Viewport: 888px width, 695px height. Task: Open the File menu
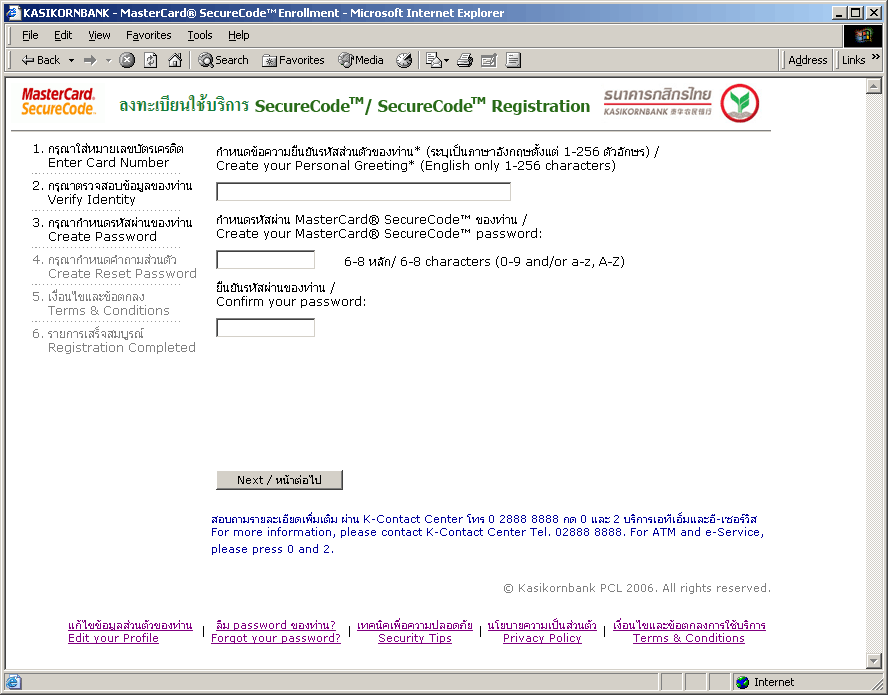click(x=30, y=35)
